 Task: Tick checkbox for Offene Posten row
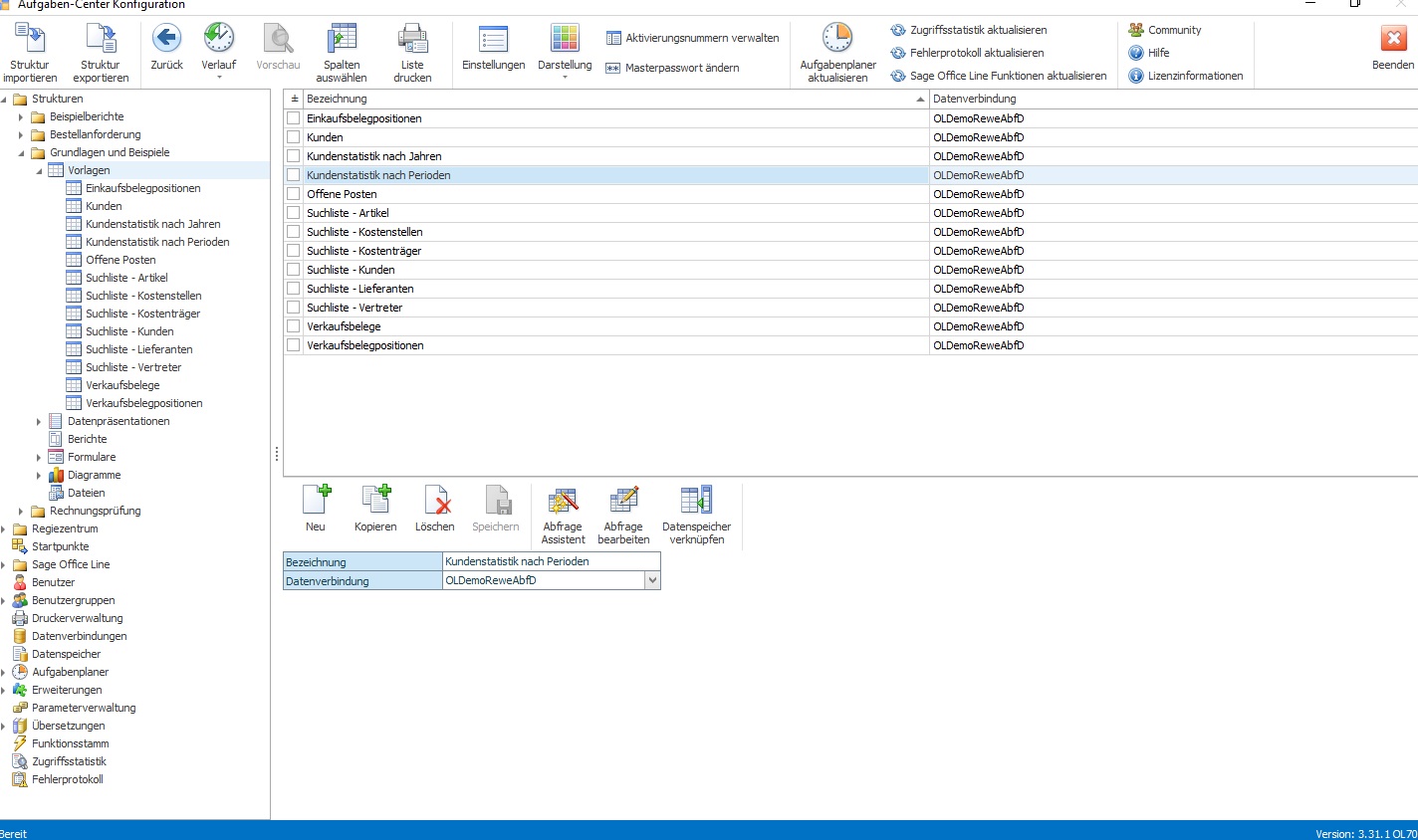point(294,194)
